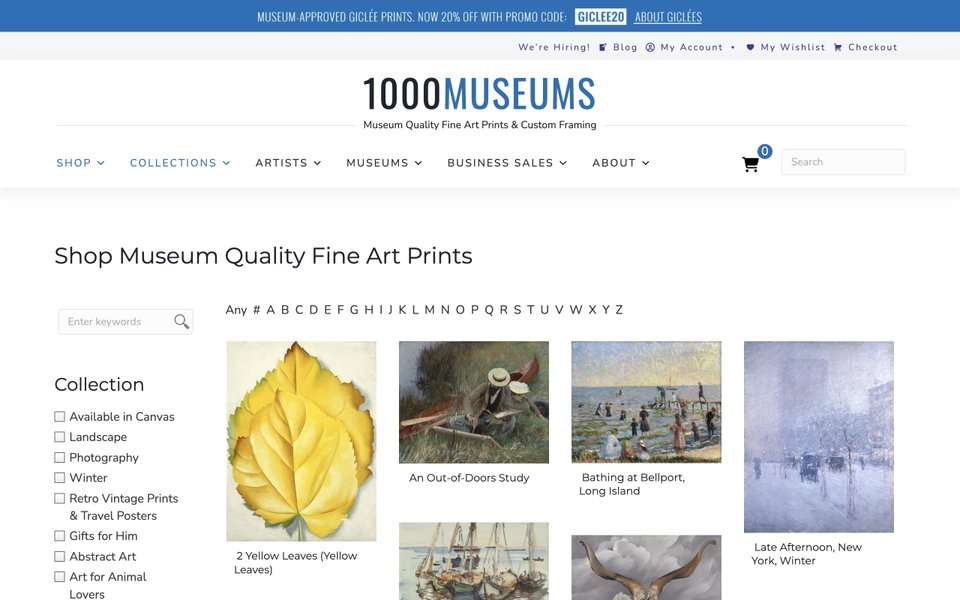This screenshot has height=600, width=960.
Task: Filter by Any letter
Action: pos(236,310)
